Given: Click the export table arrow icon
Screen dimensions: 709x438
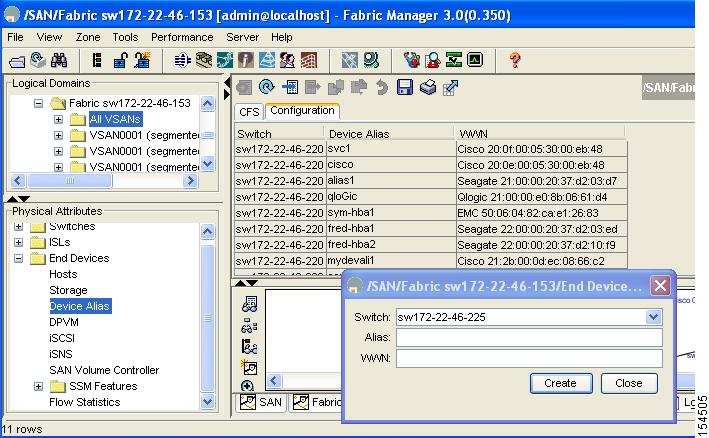Looking at the screenshot, I should click(x=450, y=87).
